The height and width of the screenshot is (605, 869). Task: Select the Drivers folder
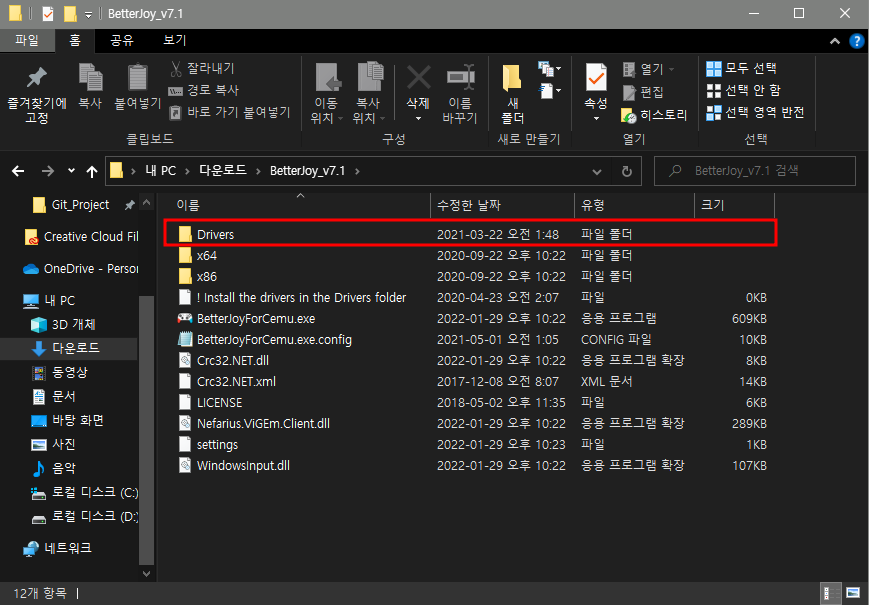coord(470,234)
